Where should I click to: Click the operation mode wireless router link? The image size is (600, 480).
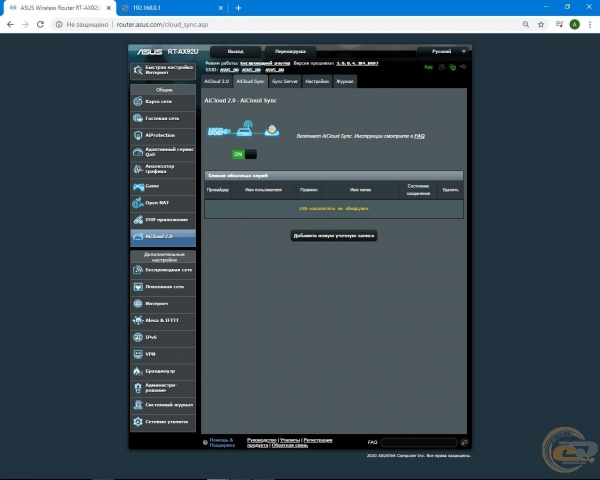click(x=265, y=63)
